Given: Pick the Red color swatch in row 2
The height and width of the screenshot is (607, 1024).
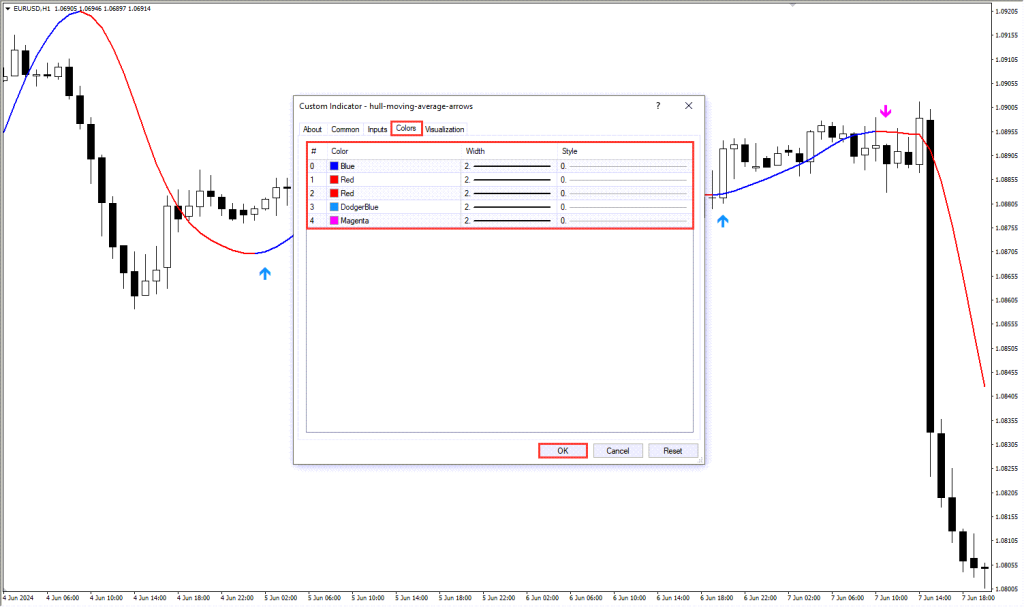Looking at the screenshot, I should 334,193.
